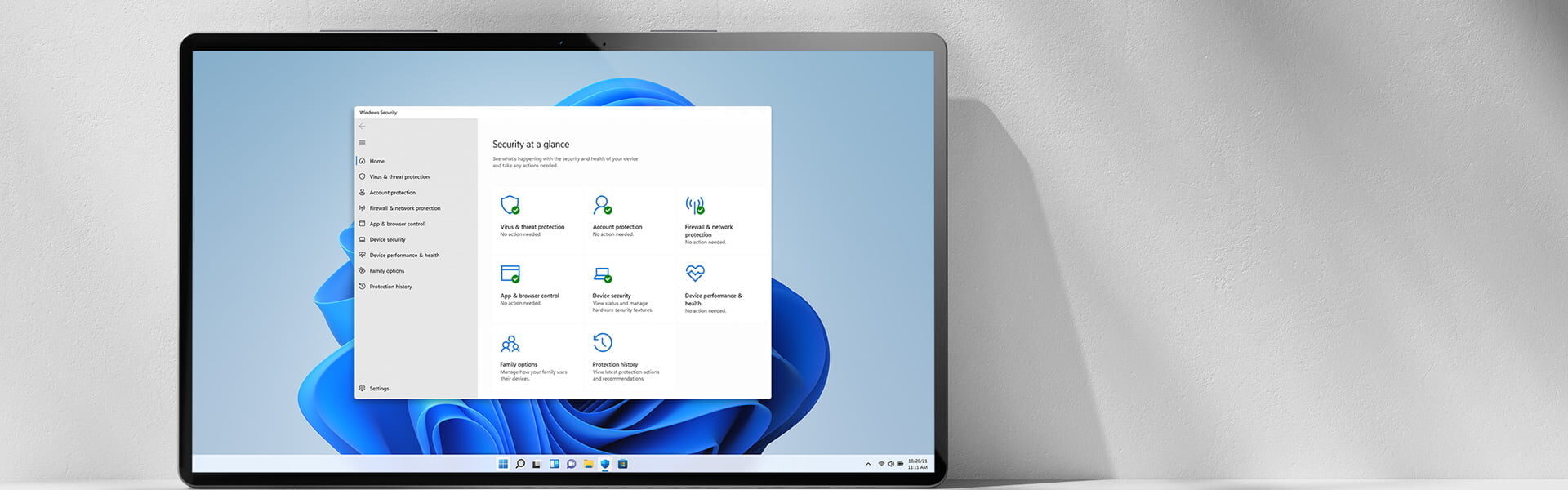The image size is (1568, 490).
Task: Click the 'Windows Security' window title
Action: coord(378,113)
